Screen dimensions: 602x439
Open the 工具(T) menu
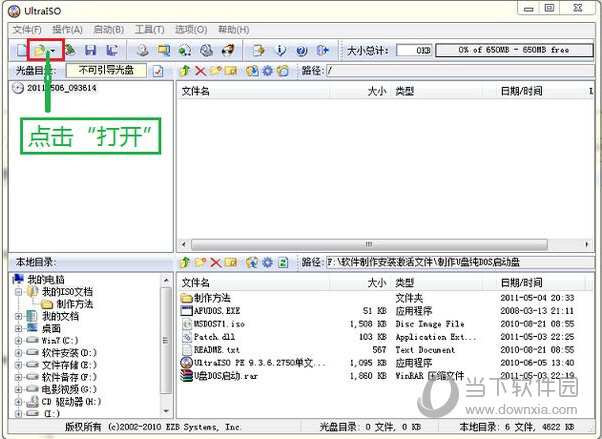pyautogui.click(x=149, y=30)
